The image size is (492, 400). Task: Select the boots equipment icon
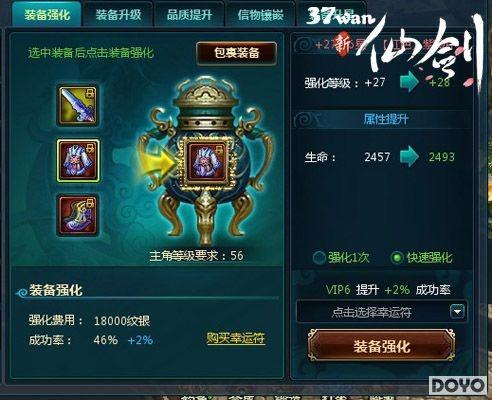coord(78,215)
